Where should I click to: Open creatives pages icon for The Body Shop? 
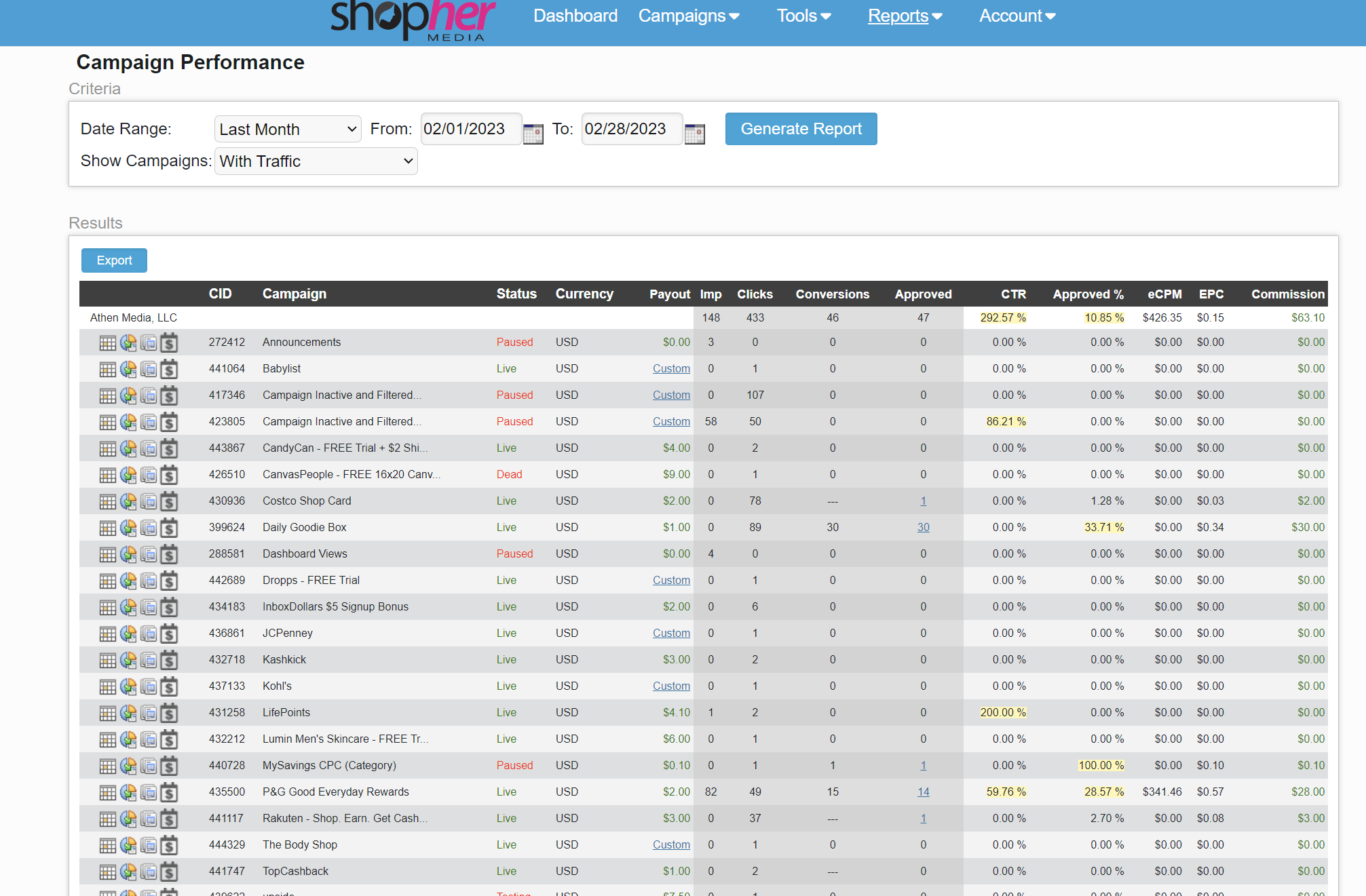(x=149, y=845)
